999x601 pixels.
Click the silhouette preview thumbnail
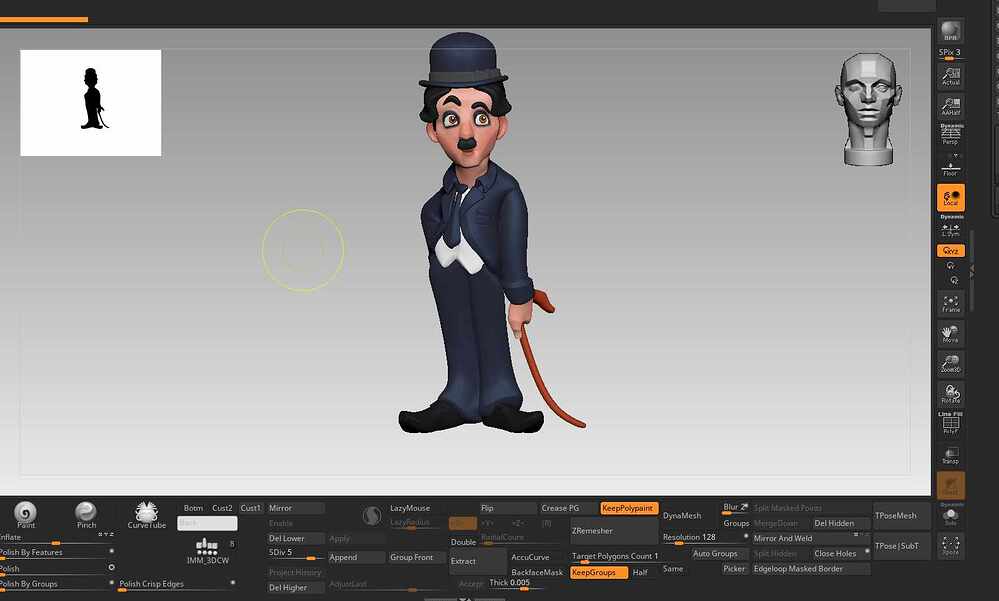click(x=90, y=103)
